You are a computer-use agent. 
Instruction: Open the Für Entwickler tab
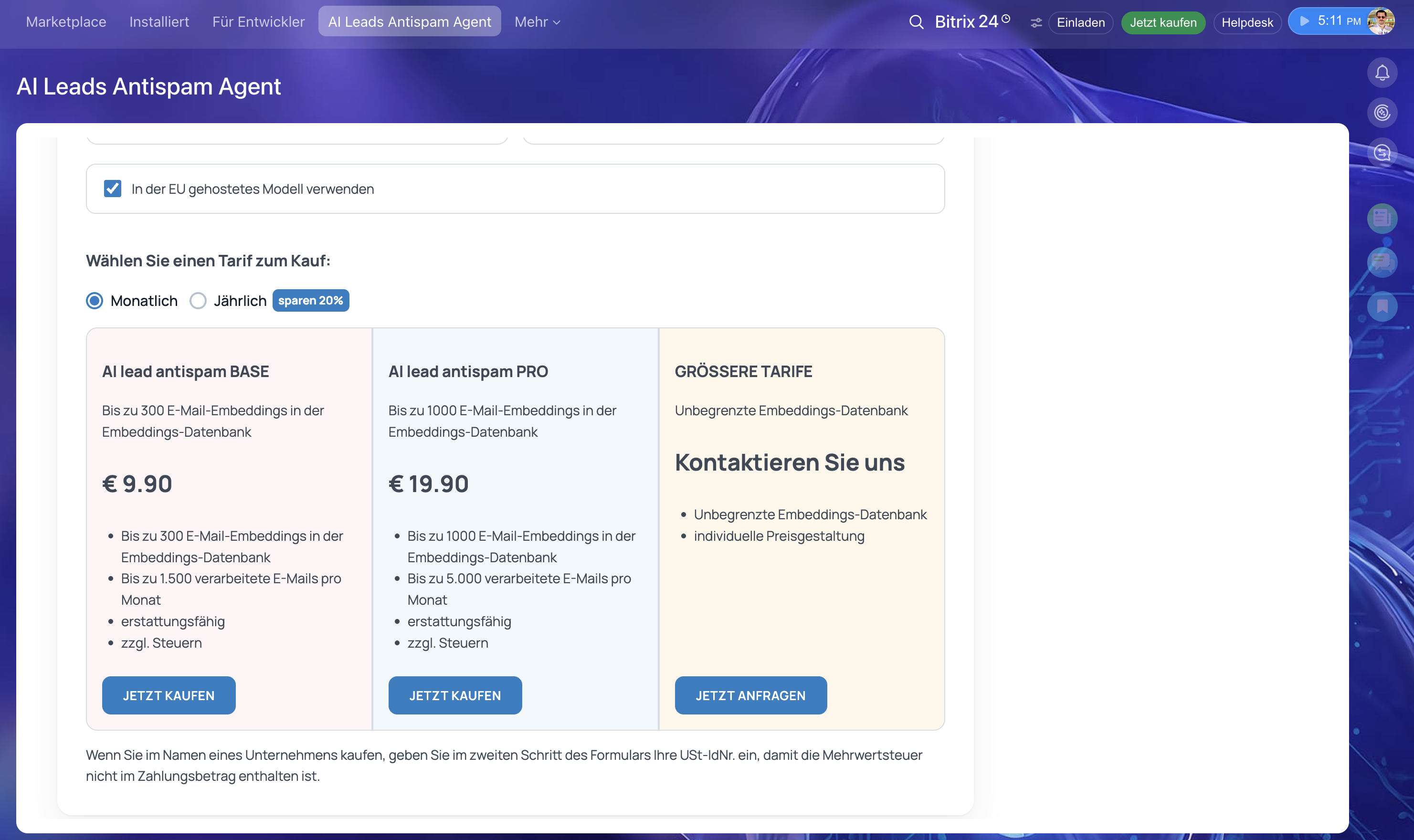coord(259,21)
